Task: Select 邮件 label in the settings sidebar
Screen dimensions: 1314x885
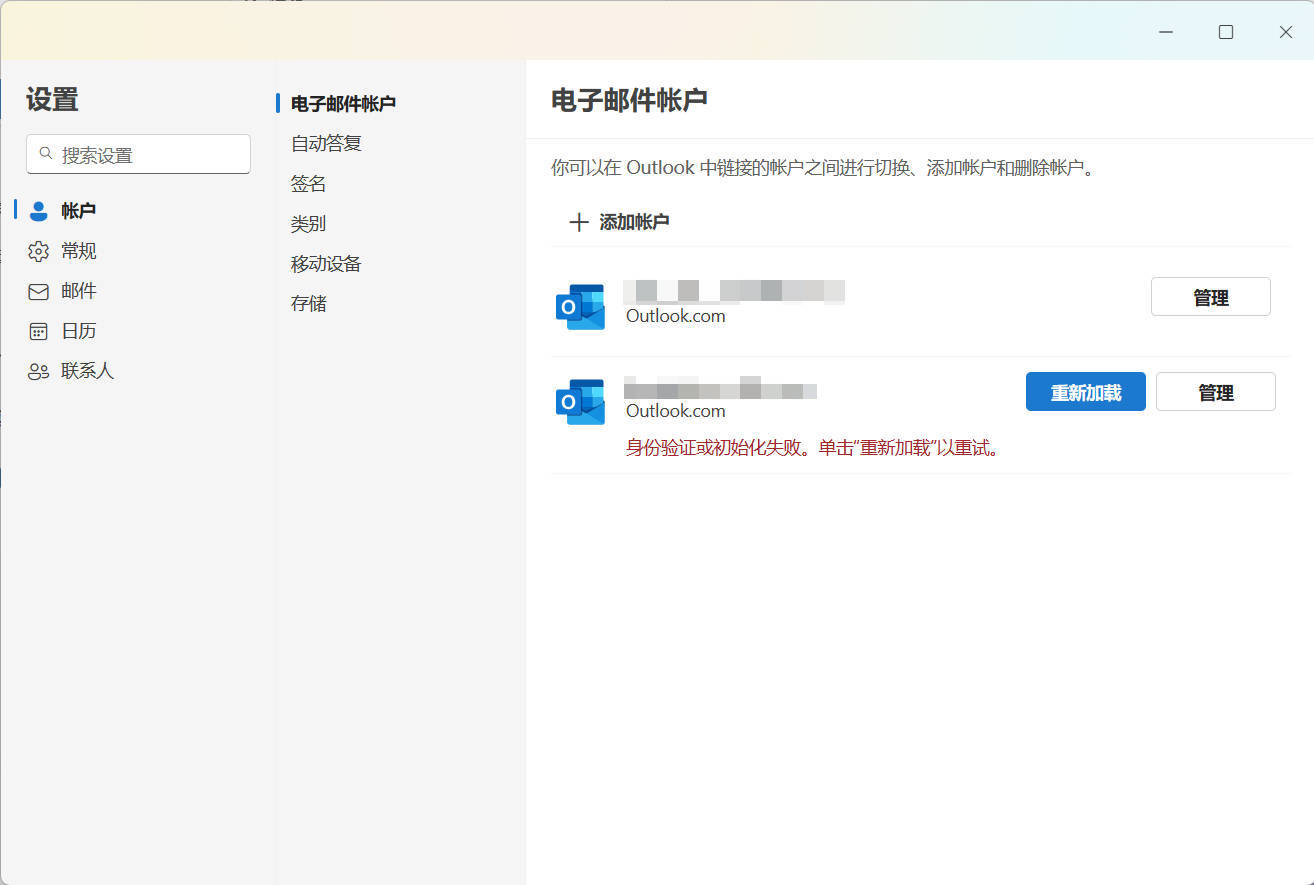Action: tap(79, 291)
